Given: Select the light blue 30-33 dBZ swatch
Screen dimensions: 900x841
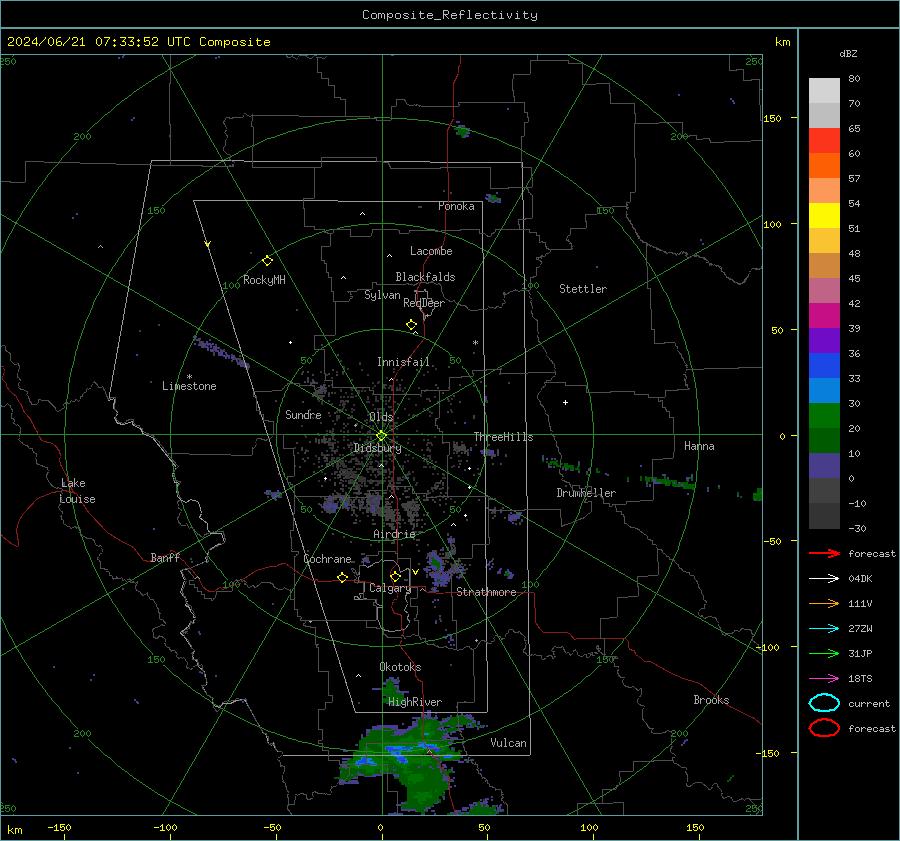Looking at the screenshot, I should click(824, 391).
